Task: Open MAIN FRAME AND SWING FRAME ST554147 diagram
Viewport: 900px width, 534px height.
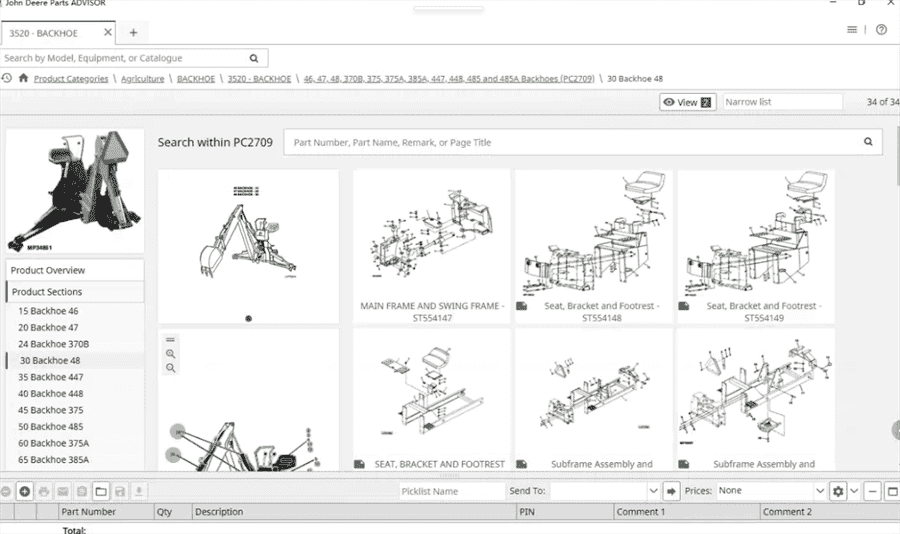Action: [432, 247]
